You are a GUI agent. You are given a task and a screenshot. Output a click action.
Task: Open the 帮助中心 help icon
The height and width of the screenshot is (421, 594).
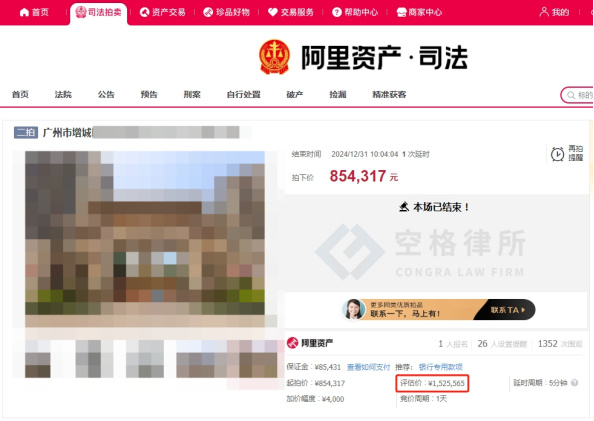[336, 13]
